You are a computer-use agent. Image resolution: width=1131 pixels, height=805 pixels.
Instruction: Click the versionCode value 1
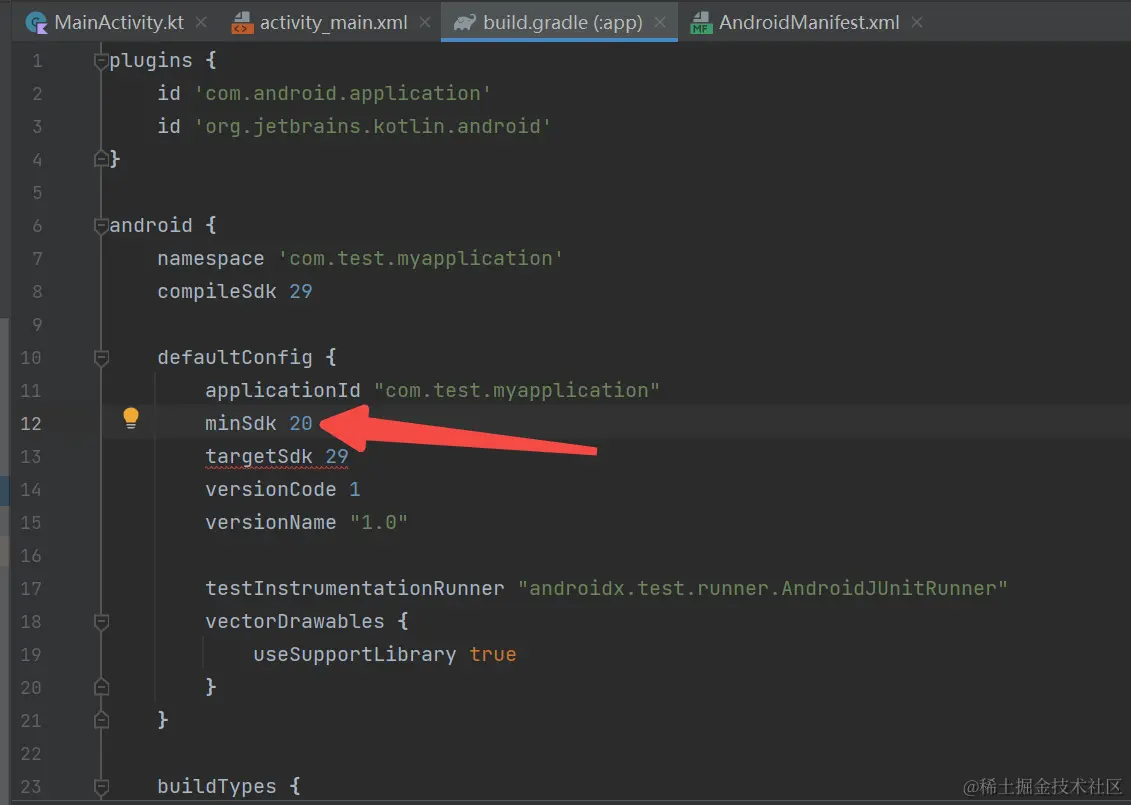[x=355, y=490]
